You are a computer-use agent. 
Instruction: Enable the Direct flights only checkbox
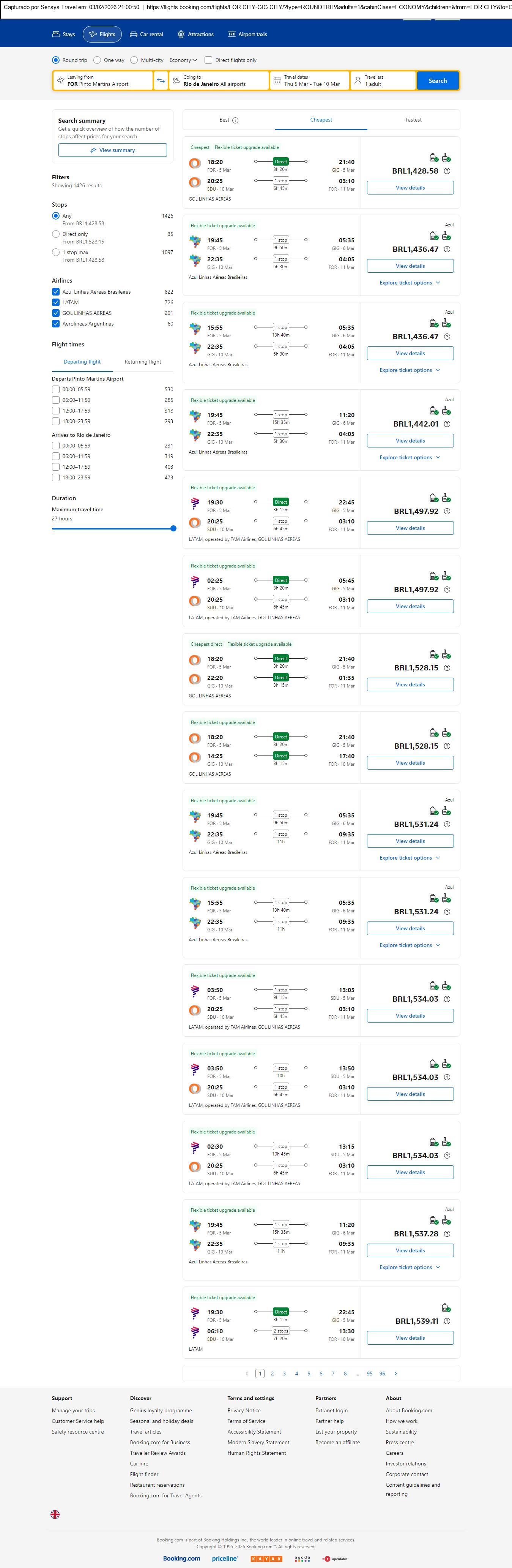coord(209,60)
